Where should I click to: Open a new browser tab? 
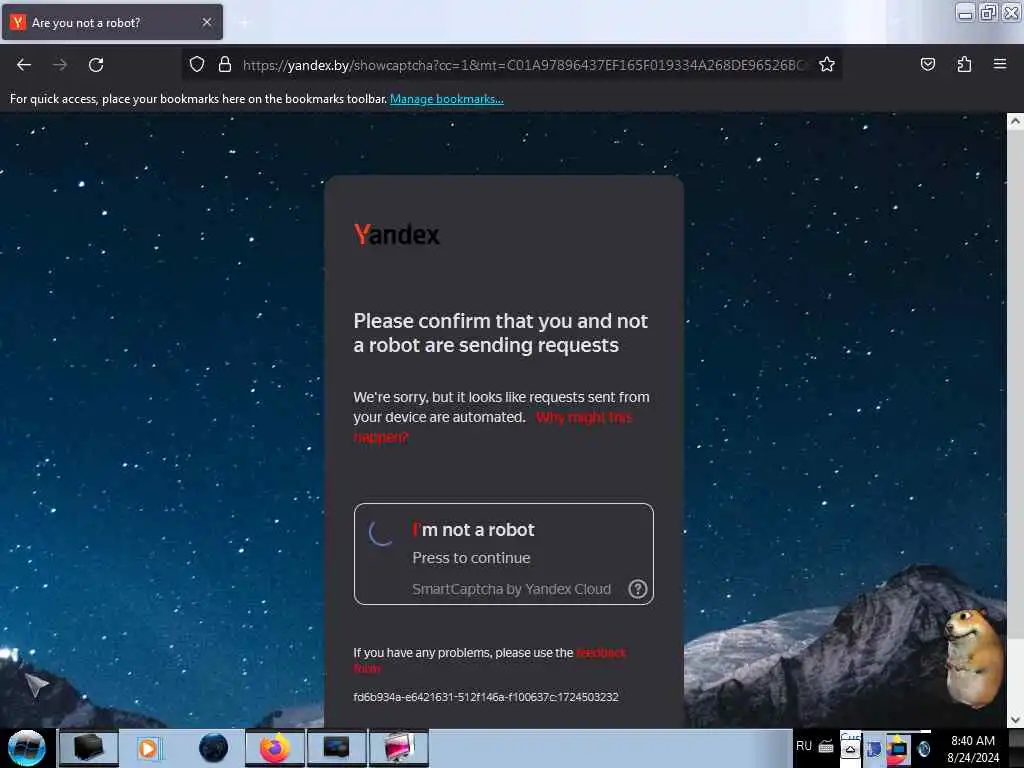tap(244, 23)
